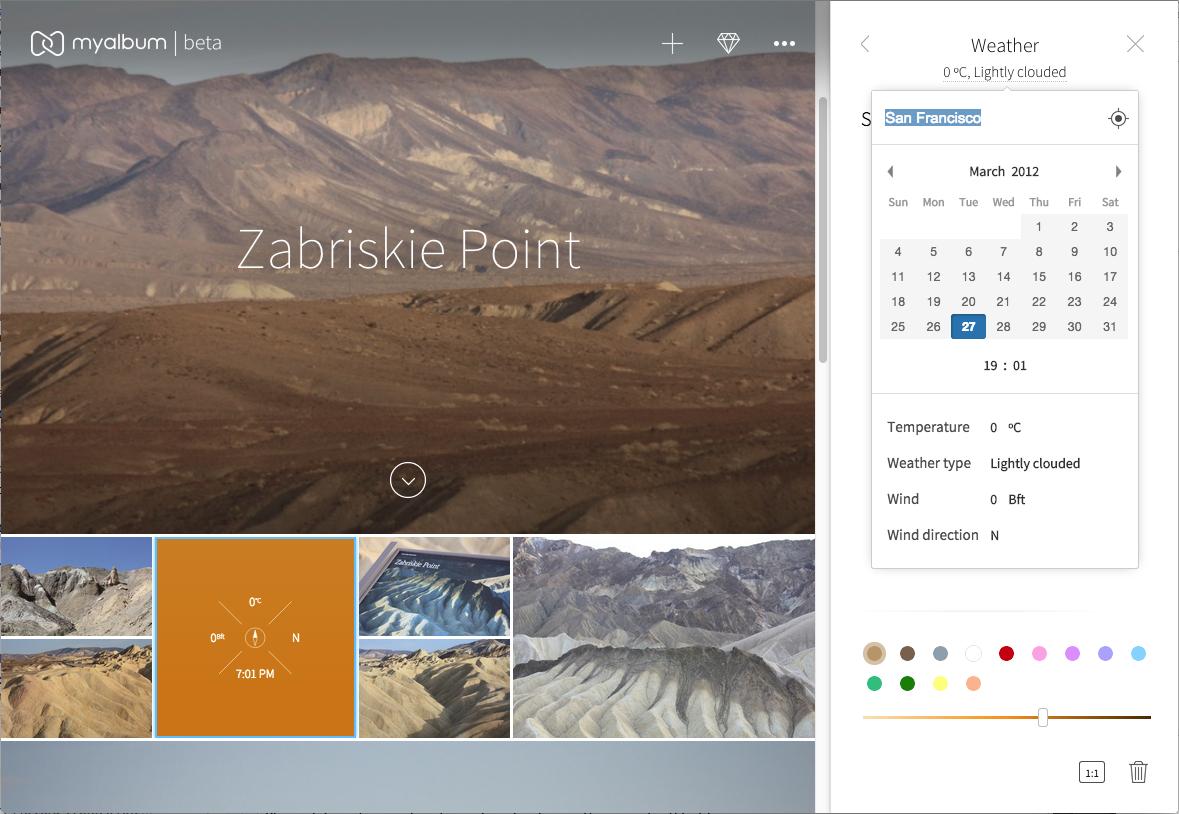Viewport: 1179px width, 814px height.
Task: Go to next month in calendar
Action: pos(1118,172)
